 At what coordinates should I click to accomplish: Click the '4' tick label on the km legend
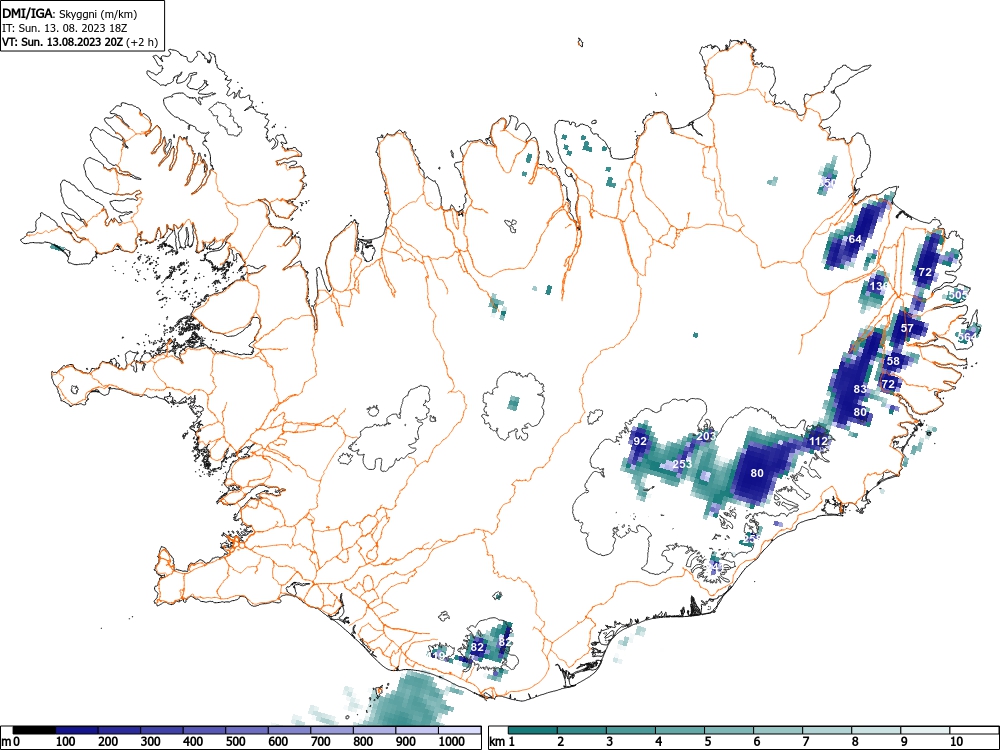(659, 742)
